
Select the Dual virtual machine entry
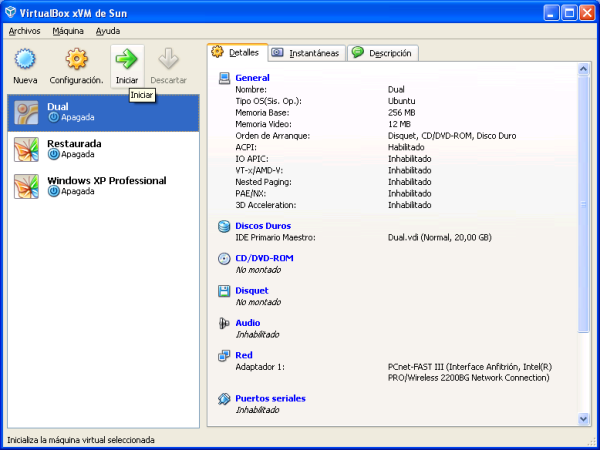tap(102, 111)
